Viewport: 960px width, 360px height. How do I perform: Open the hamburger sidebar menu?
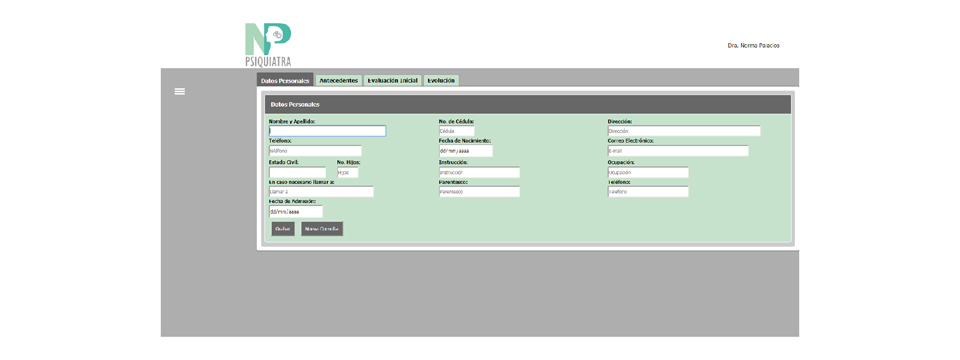(179, 91)
